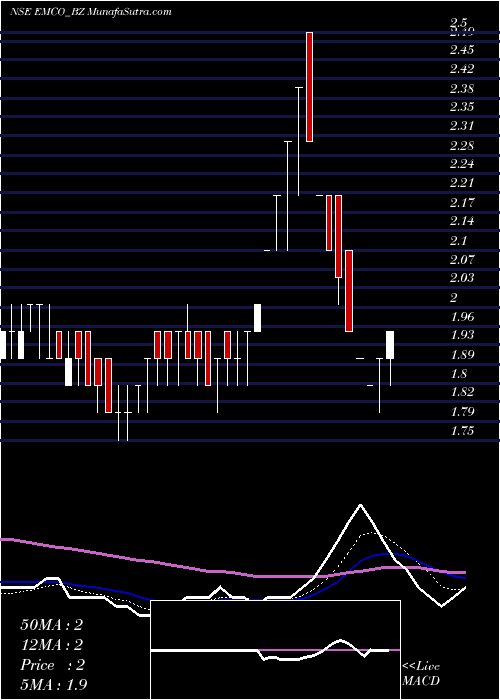This screenshot has height=700, width=500.
Task: Click the 2.24 price axis label
Action: click(462, 164)
